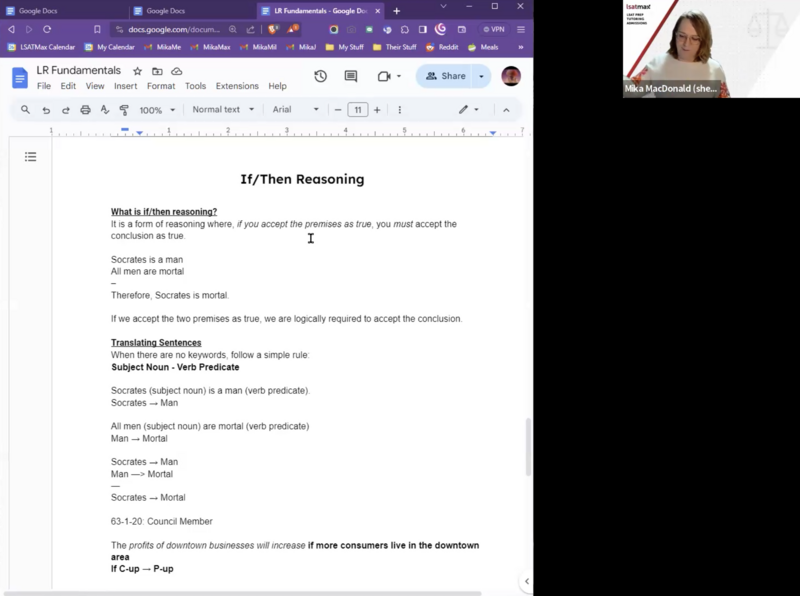Open version history clock icon
This screenshot has width=800, height=596.
pyautogui.click(x=320, y=76)
